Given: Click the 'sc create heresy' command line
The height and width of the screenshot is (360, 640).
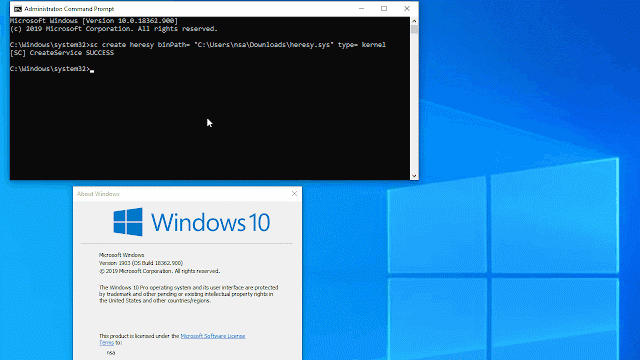Looking at the screenshot, I should click(198, 44).
